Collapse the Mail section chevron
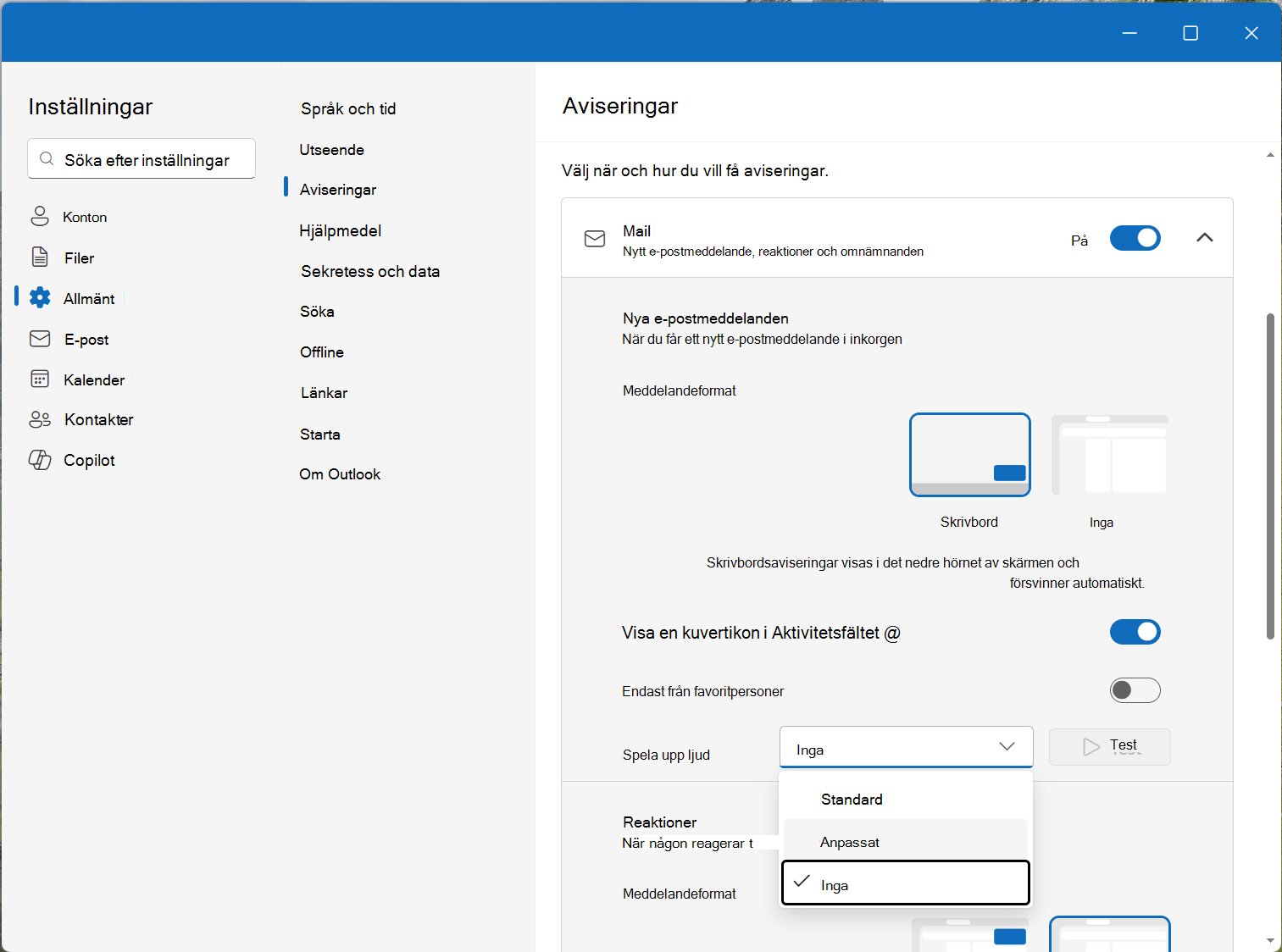 point(1204,238)
